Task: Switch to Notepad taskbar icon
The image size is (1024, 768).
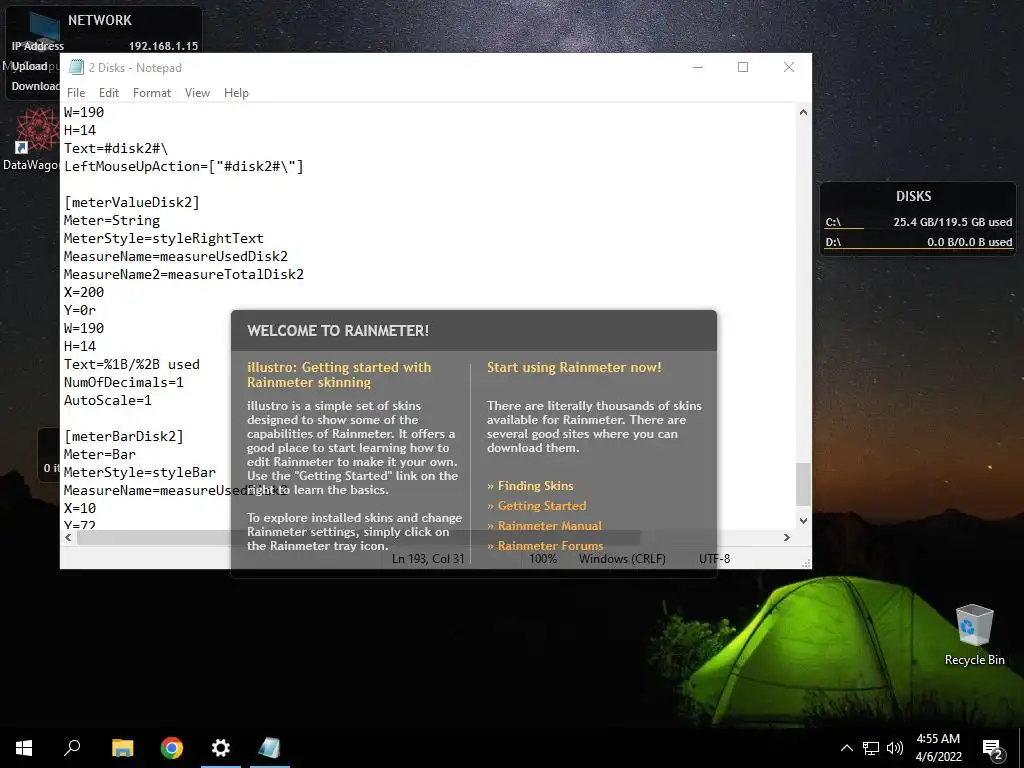Action: tap(270, 748)
